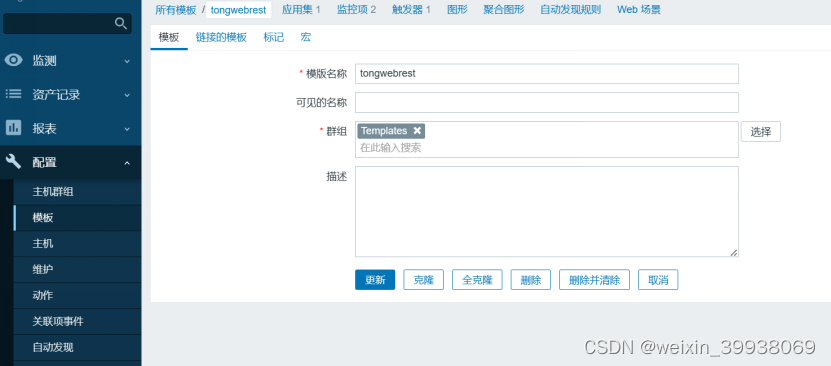The width and height of the screenshot is (831, 366).
Task: Focus the 模版名称 input field
Action: pyautogui.click(x=546, y=74)
